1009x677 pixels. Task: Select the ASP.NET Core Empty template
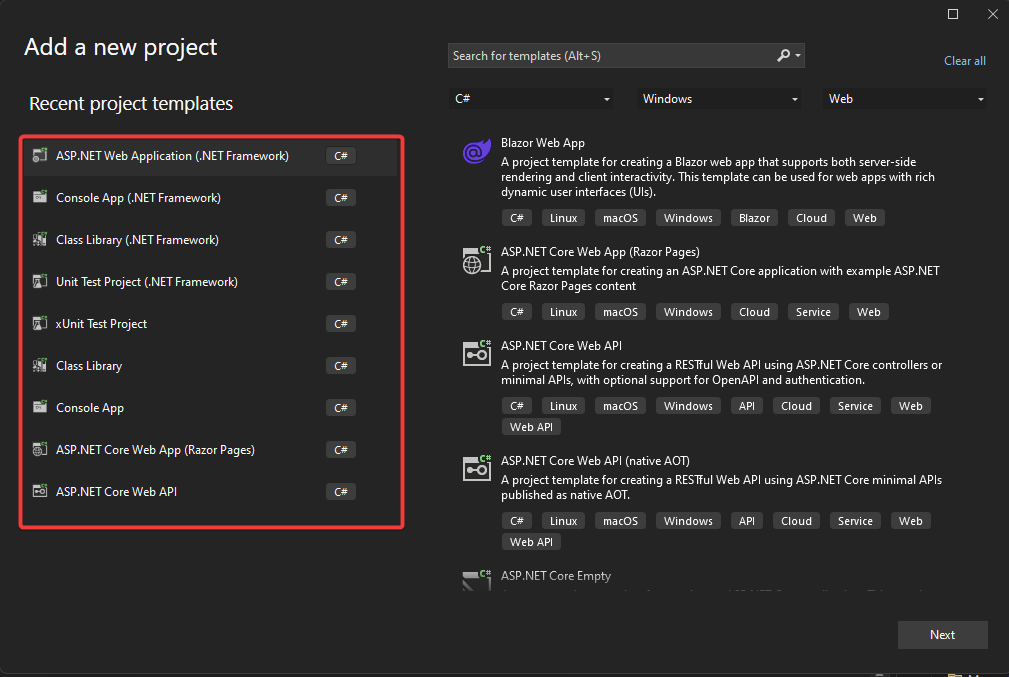[556, 577]
